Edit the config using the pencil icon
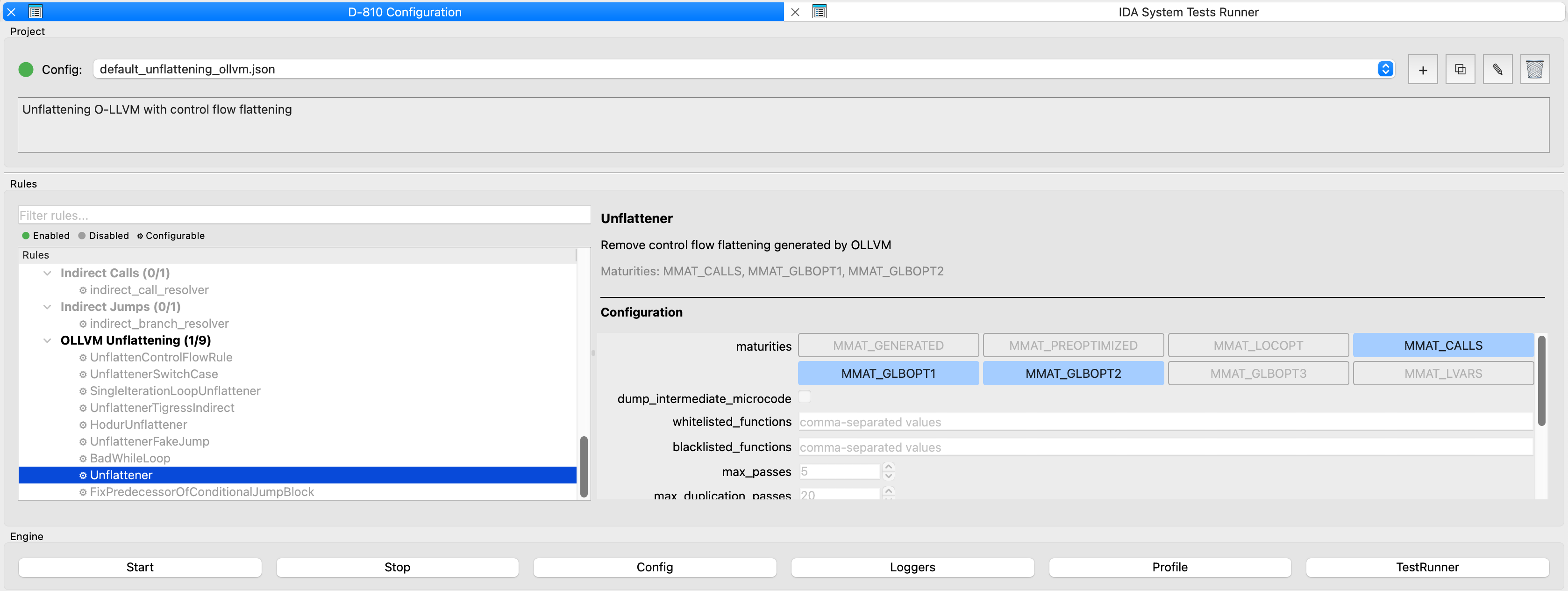The image size is (1568, 591). (1498, 69)
